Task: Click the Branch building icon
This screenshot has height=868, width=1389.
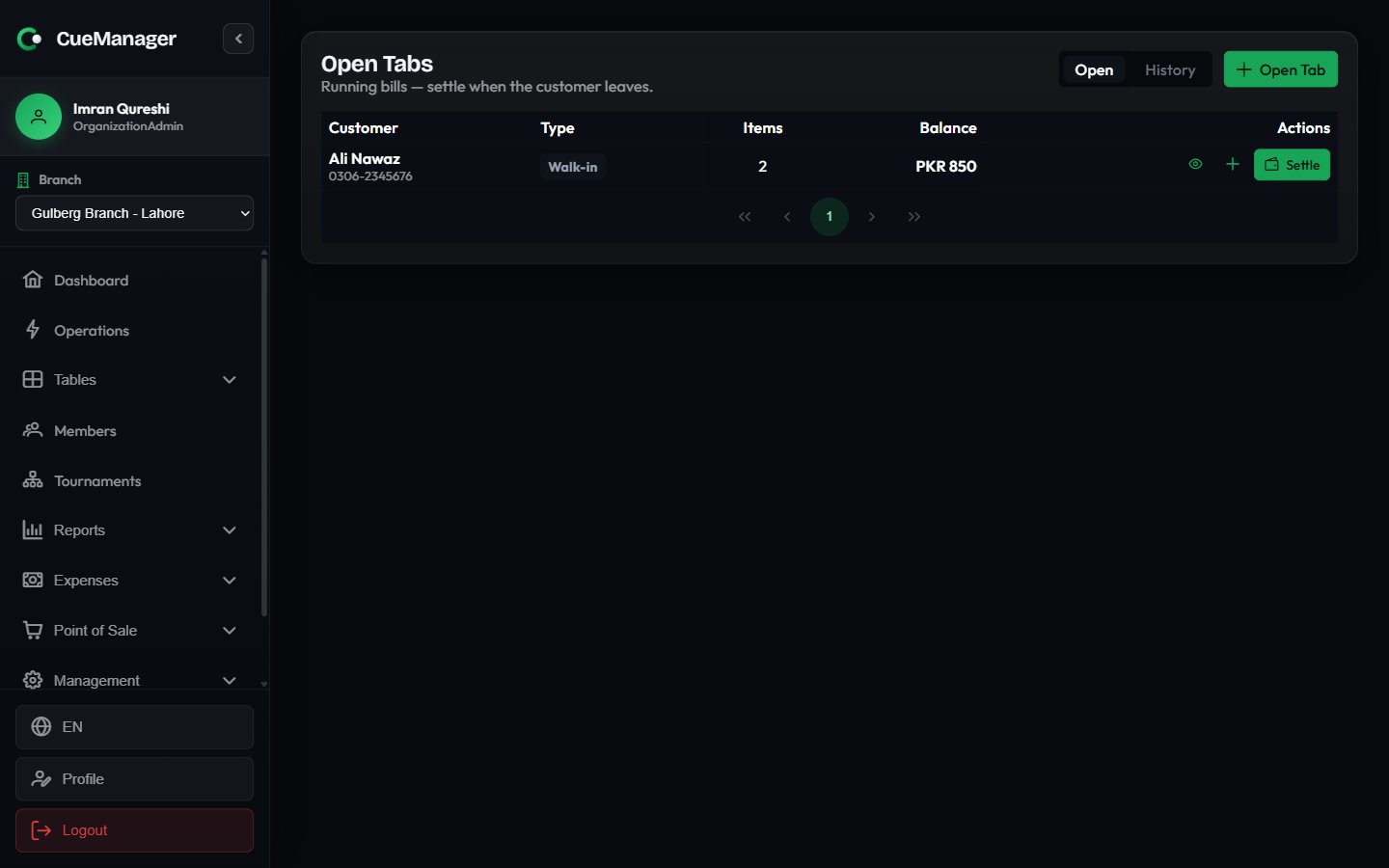Action: click(23, 180)
